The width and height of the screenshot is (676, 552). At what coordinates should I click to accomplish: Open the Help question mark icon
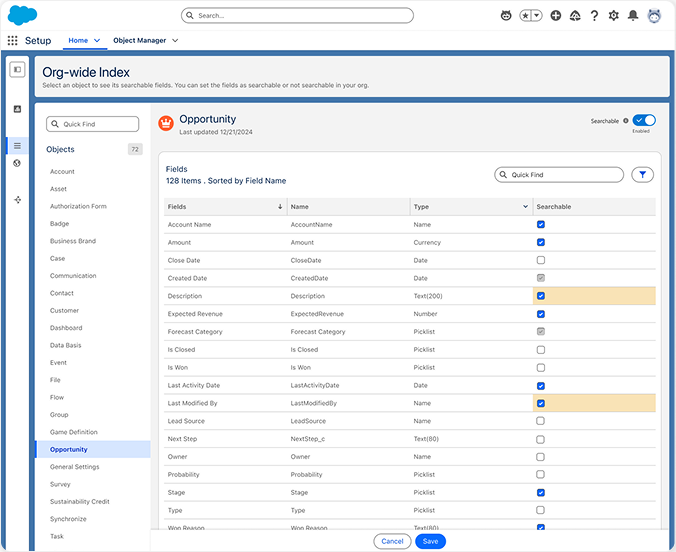(x=595, y=16)
